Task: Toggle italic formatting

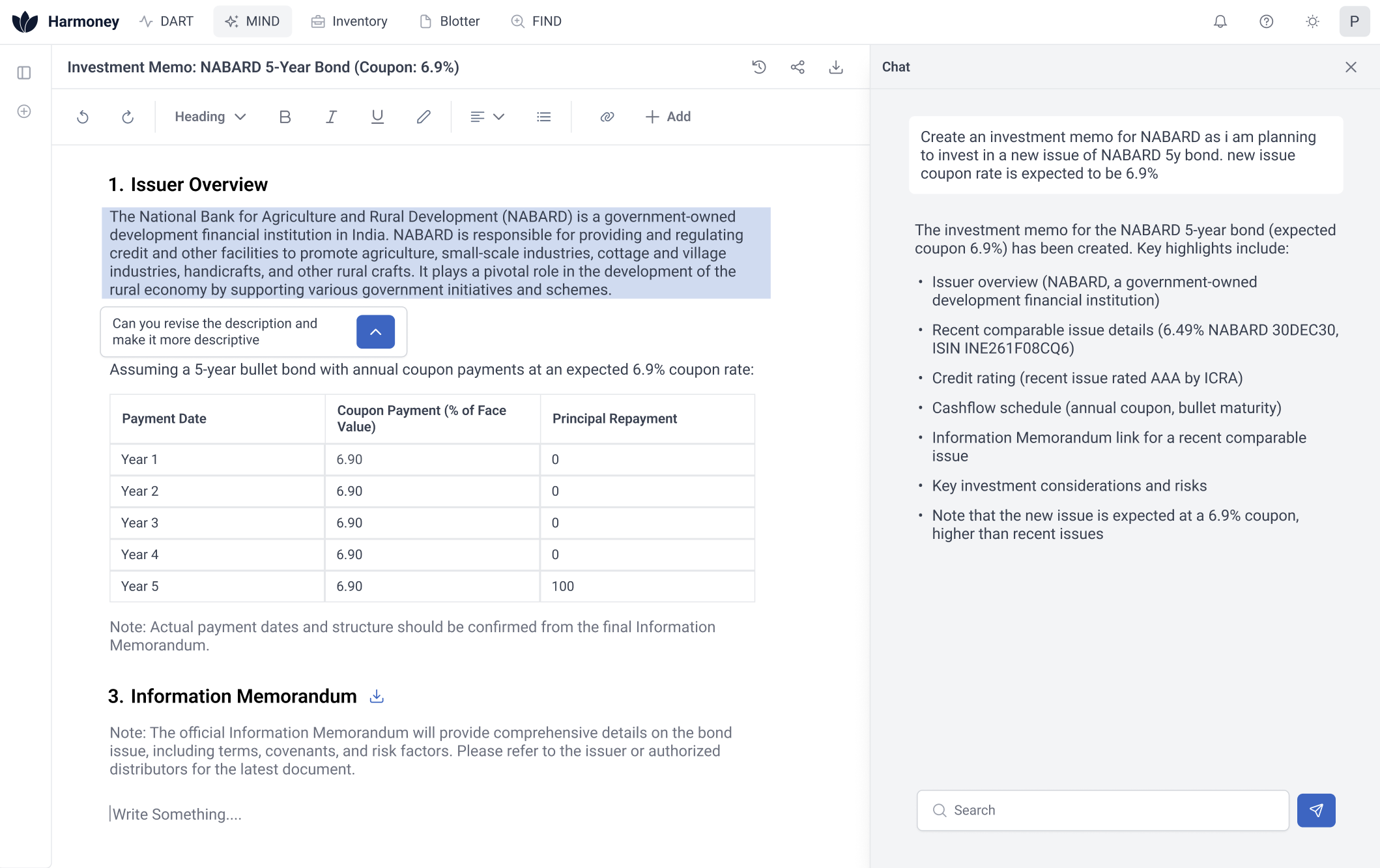Action: [331, 117]
